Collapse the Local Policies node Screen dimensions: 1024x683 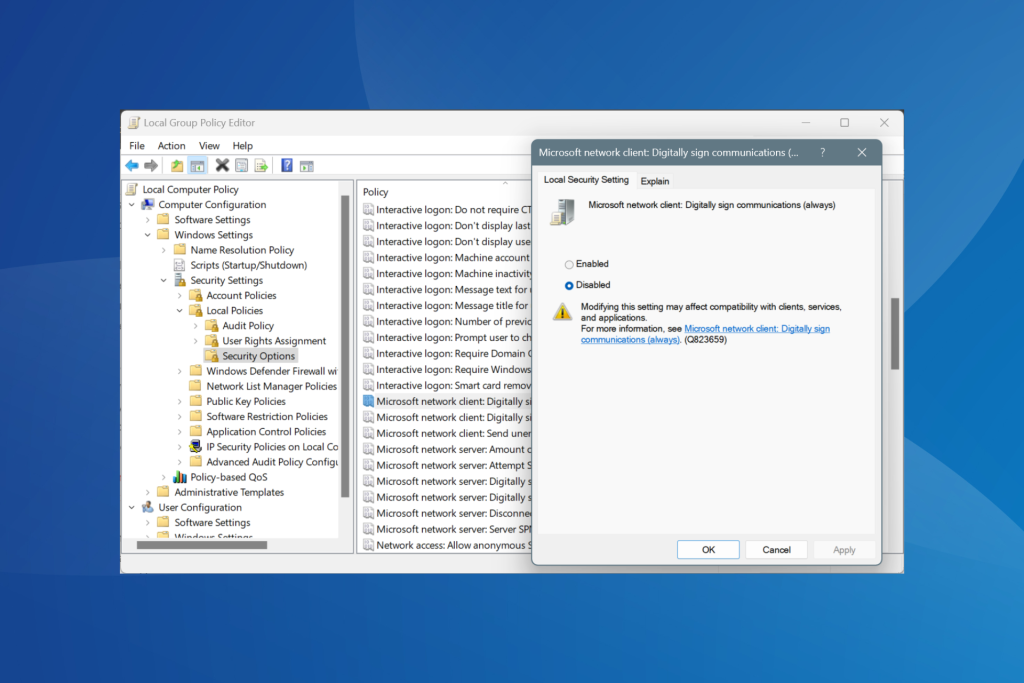click(181, 310)
